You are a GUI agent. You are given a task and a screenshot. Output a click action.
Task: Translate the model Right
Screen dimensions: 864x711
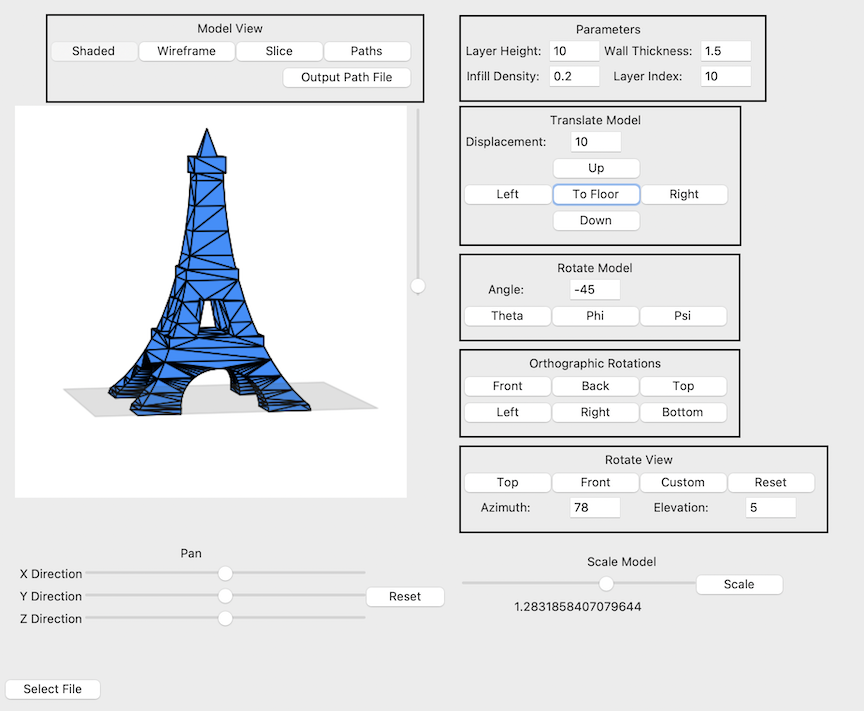(x=684, y=194)
